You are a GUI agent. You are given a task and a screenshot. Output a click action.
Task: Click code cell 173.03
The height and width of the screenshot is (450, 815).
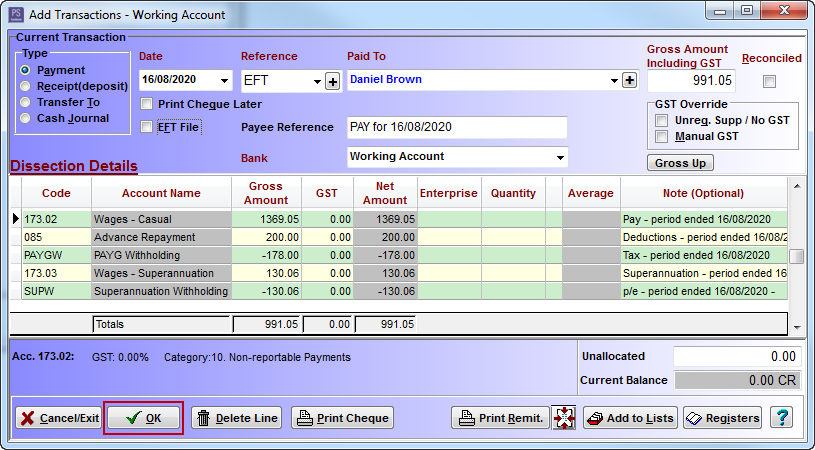point(57,273)
